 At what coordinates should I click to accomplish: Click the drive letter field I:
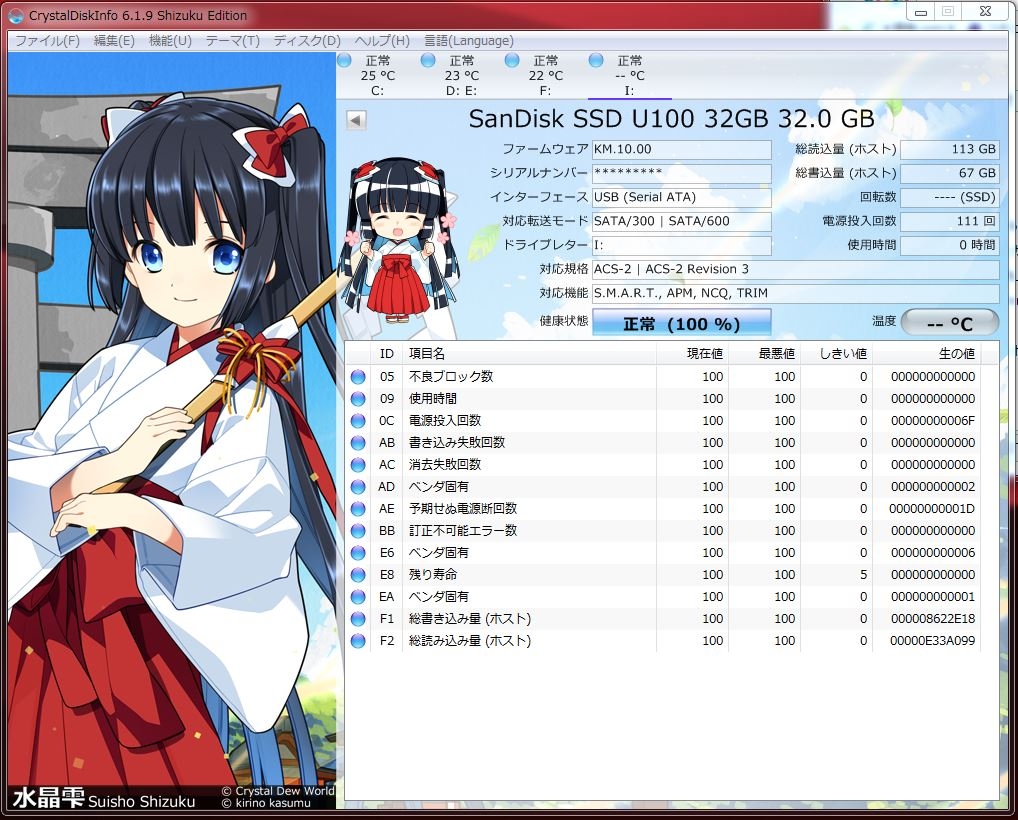[x=682, y=245]
